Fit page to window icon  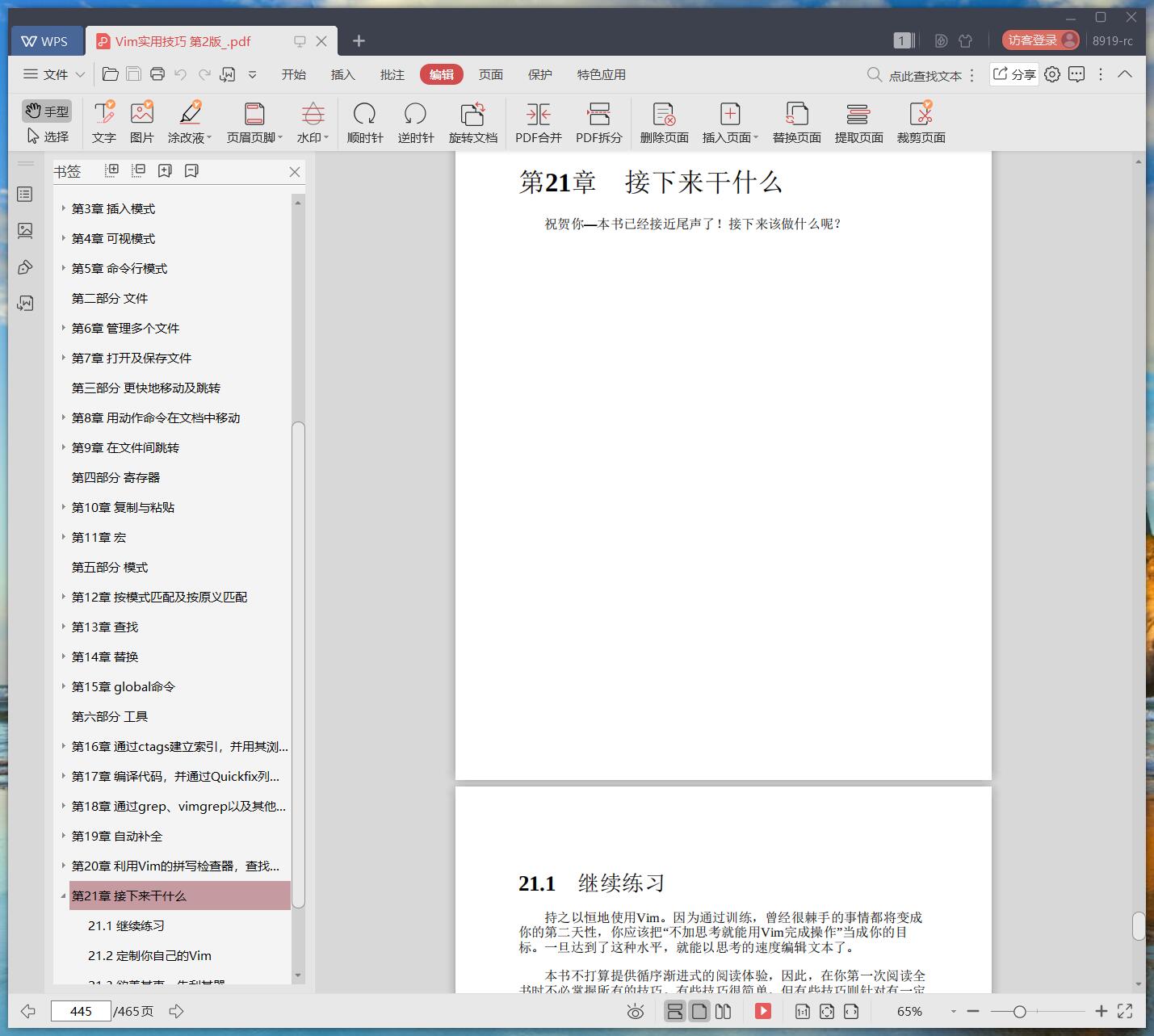(827, 1011)
